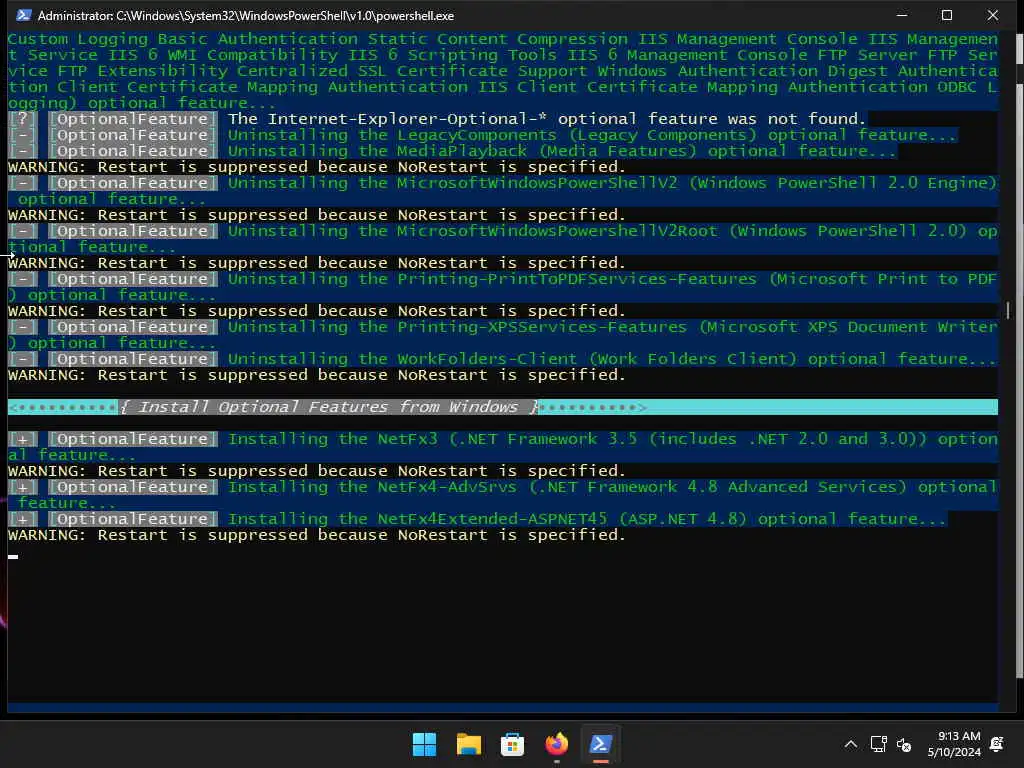Click the MicrosoftWindowsPowershellV2Root line
1024x768 pixels.
503,239
